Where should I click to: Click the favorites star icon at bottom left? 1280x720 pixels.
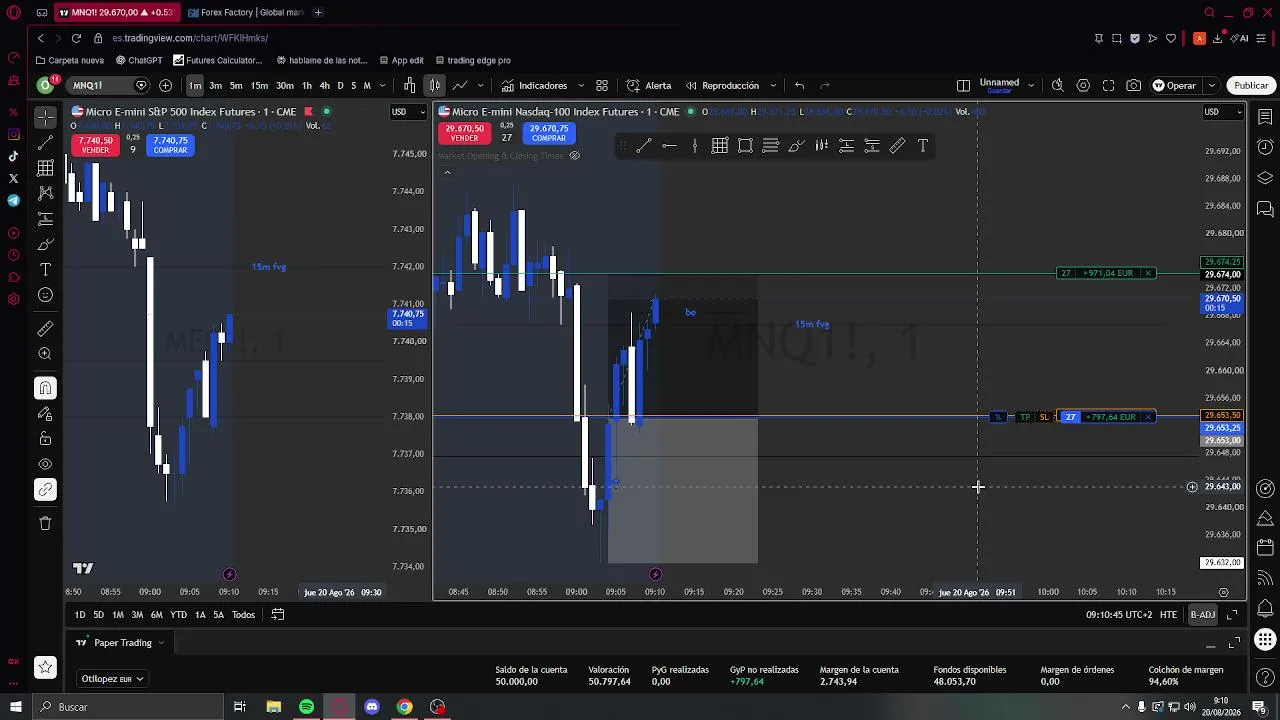click(45, 667)
